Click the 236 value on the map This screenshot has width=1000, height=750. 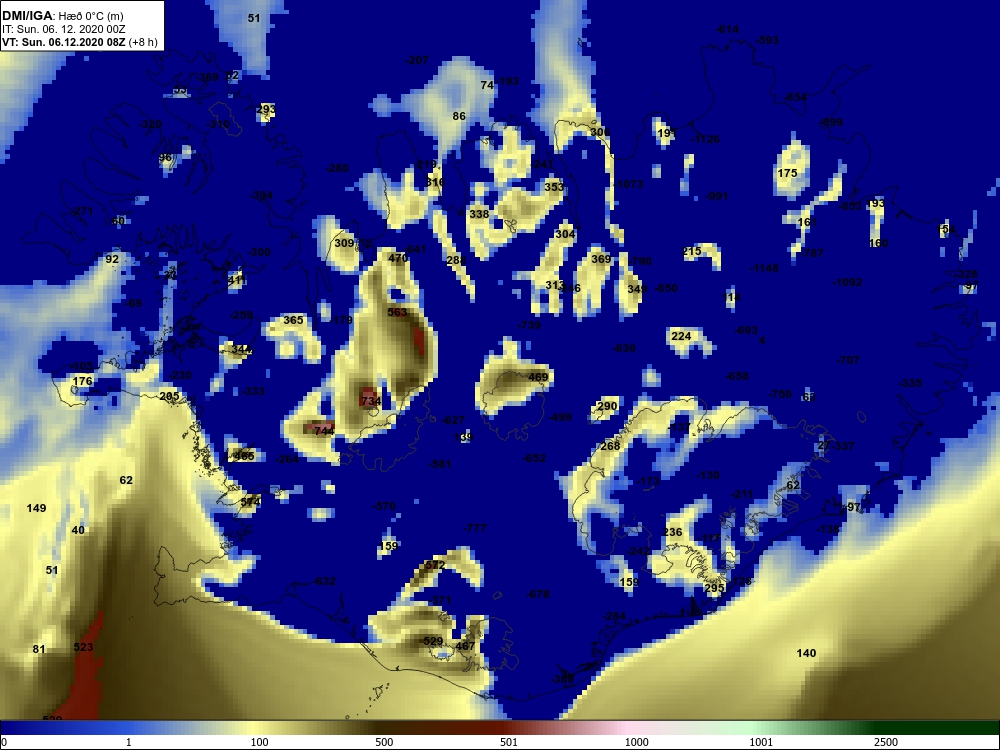[672, 532]
